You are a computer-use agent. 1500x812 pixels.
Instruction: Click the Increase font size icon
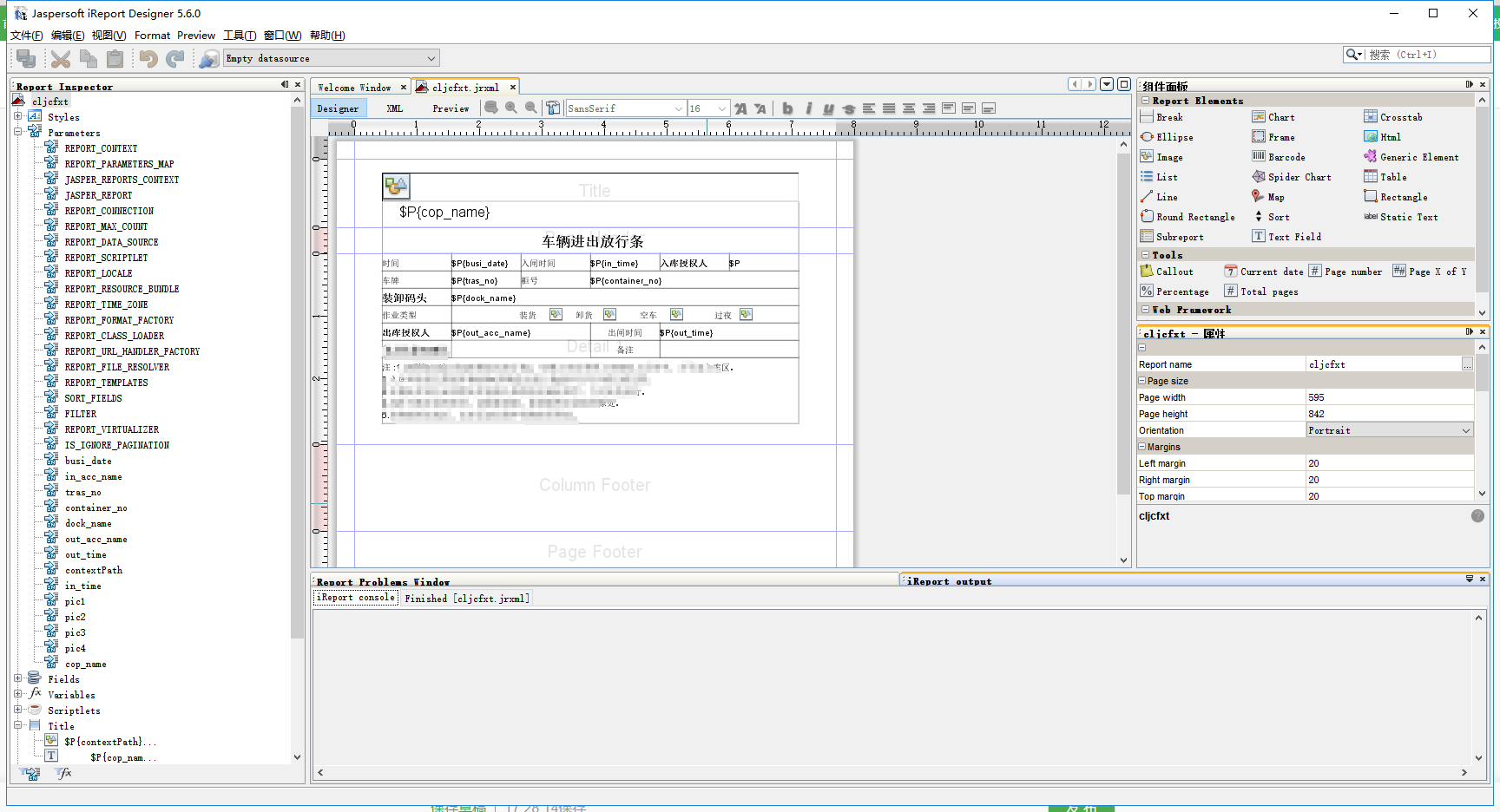click(740, 108)
